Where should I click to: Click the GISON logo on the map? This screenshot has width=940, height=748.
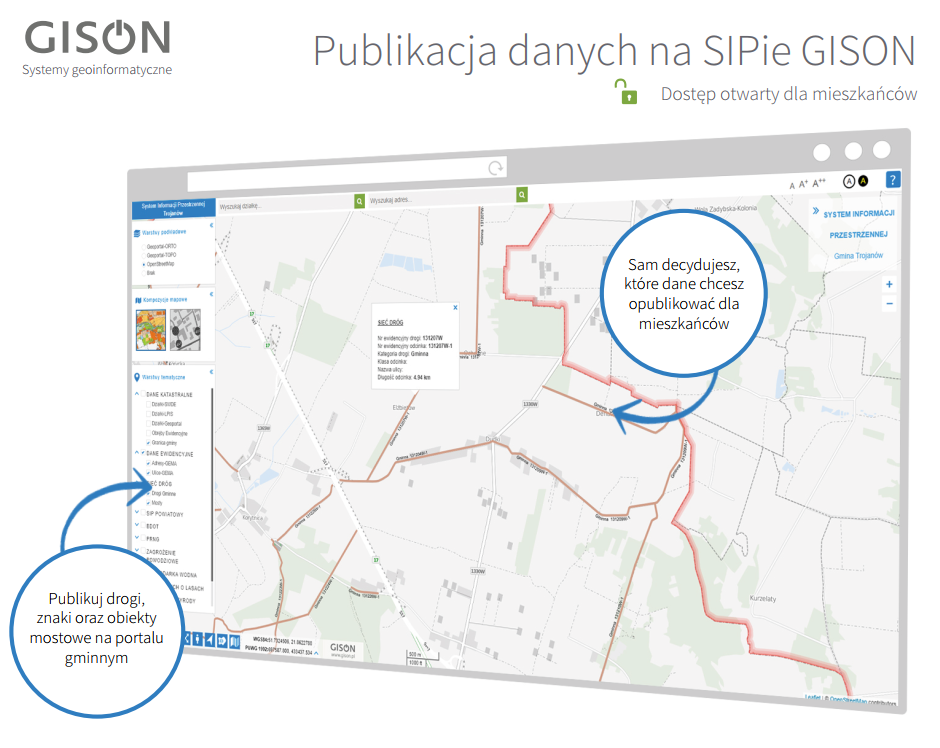pos(343,650)
